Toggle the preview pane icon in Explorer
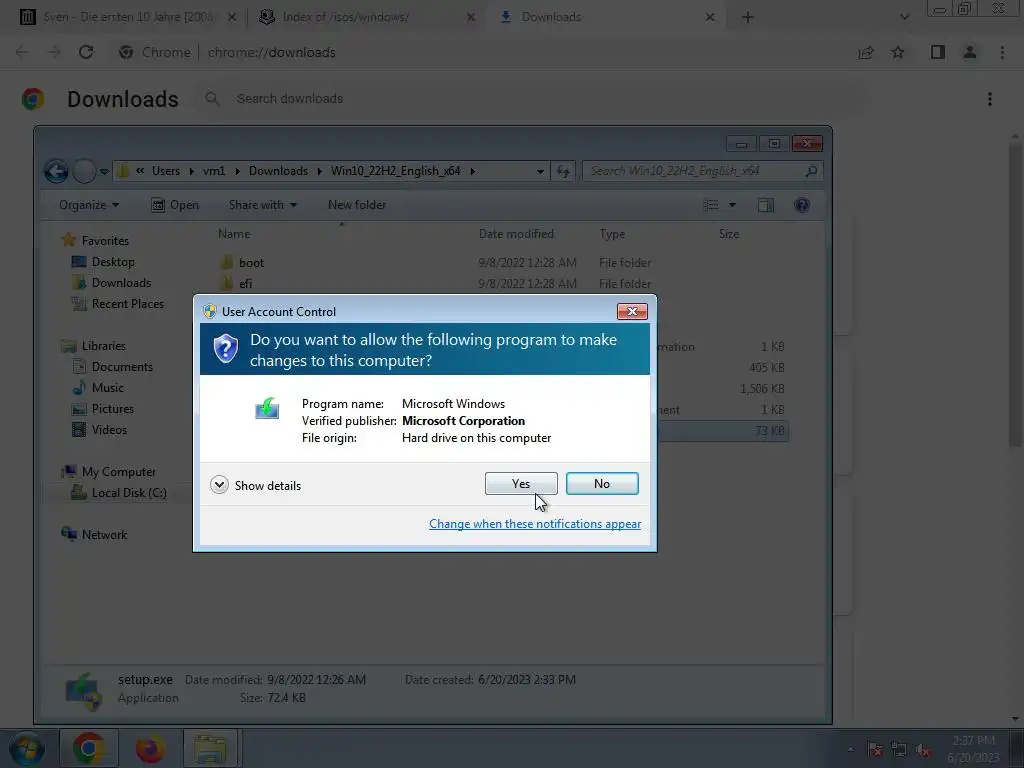Screen dimensions: 1024x768 point(765,205)
